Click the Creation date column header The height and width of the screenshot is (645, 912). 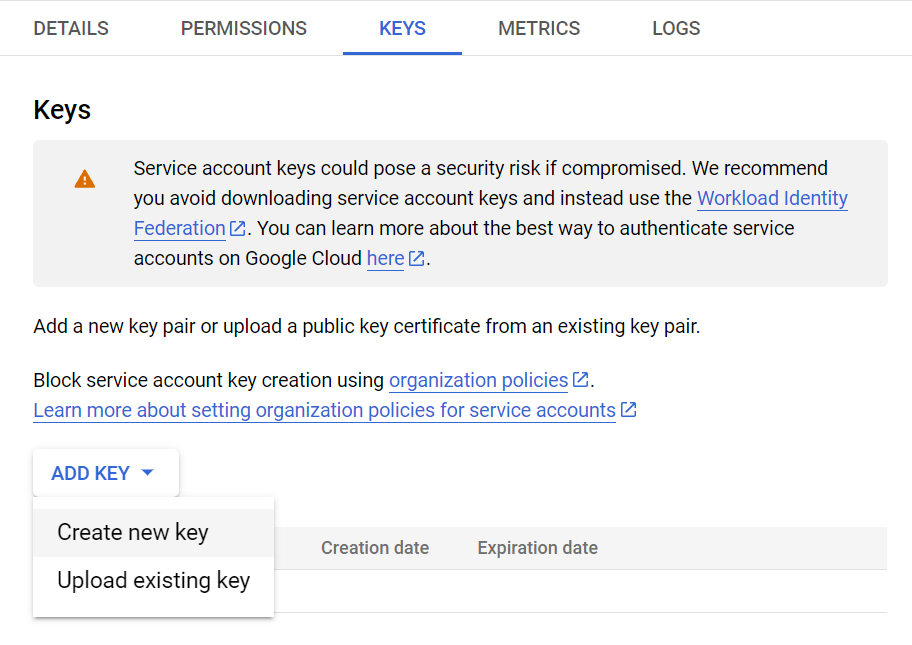pos(375,548)
